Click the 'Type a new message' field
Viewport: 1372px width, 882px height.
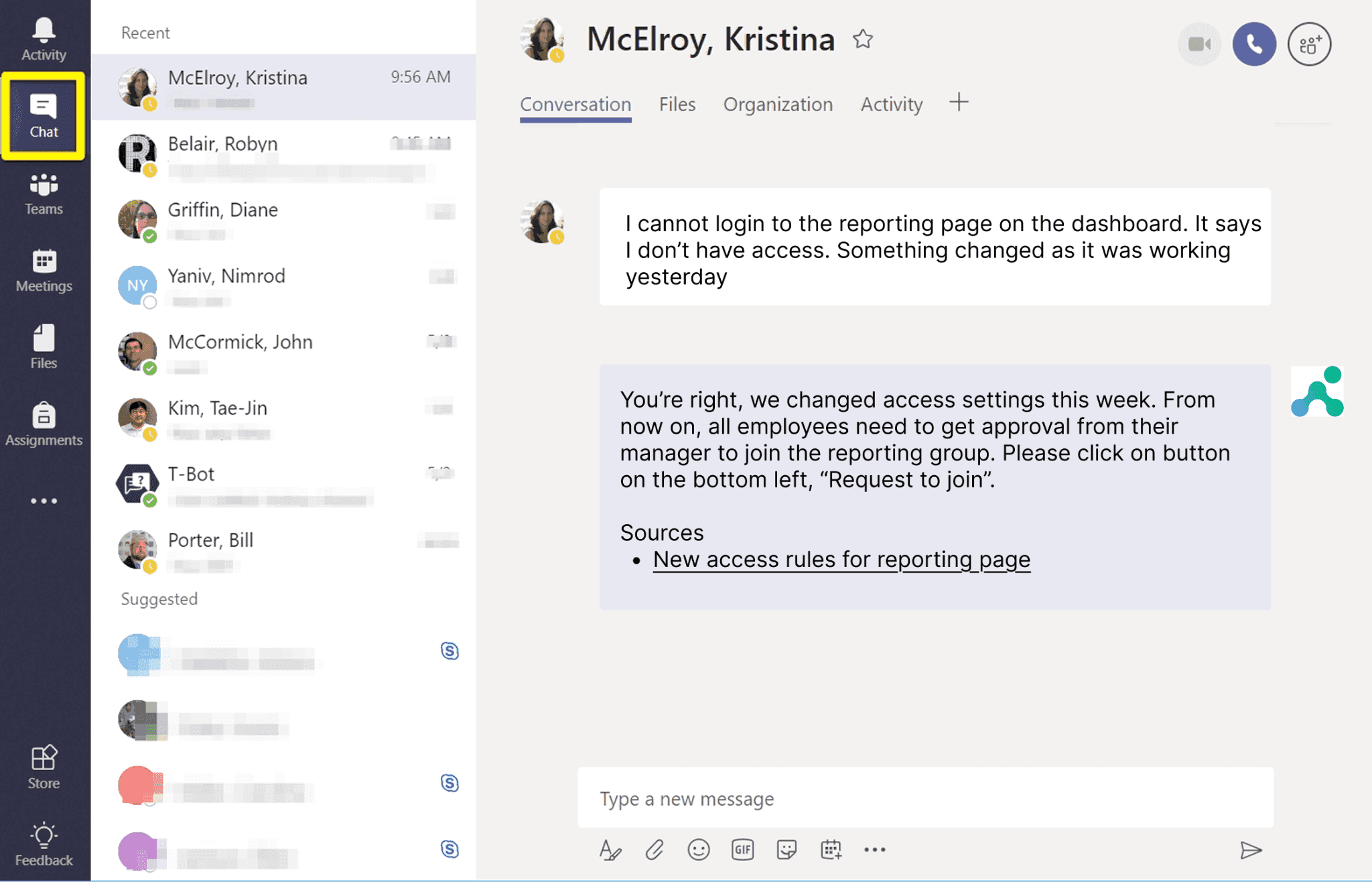pos(924,798)
